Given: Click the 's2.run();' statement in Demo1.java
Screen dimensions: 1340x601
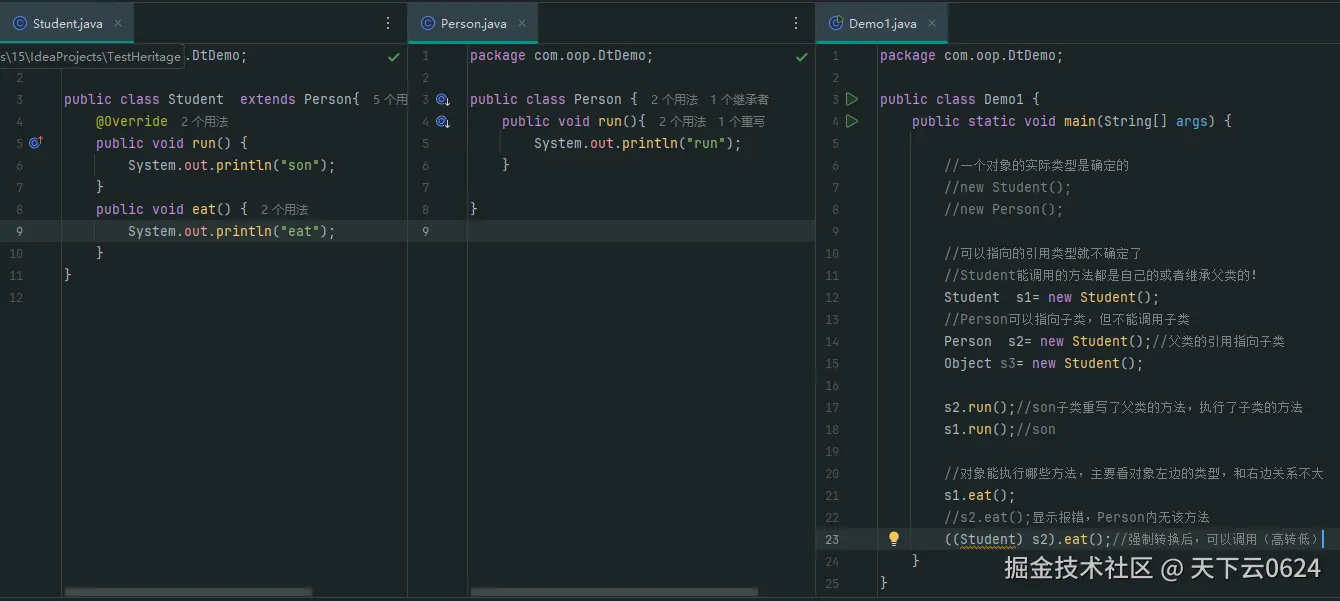Looking at the screenshot, I should pos(980,407).
